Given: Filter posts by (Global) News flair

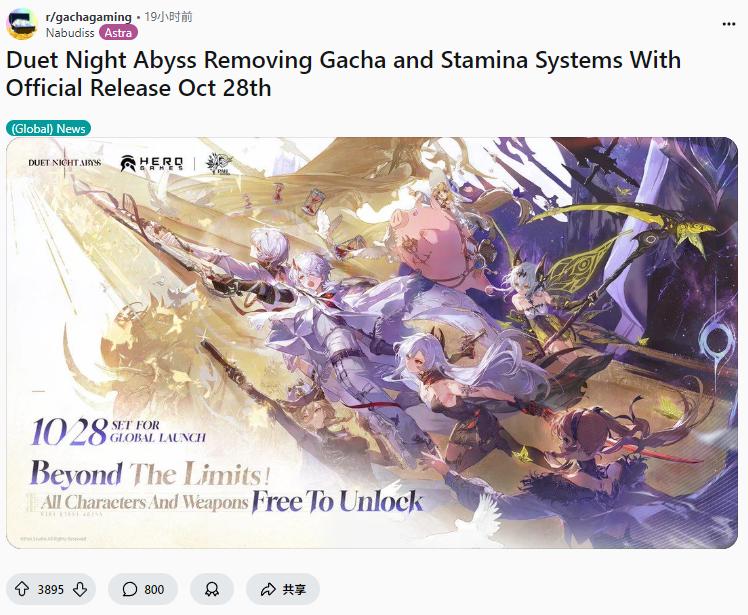Looking at the screenshot, I should [x=48, y=129].
